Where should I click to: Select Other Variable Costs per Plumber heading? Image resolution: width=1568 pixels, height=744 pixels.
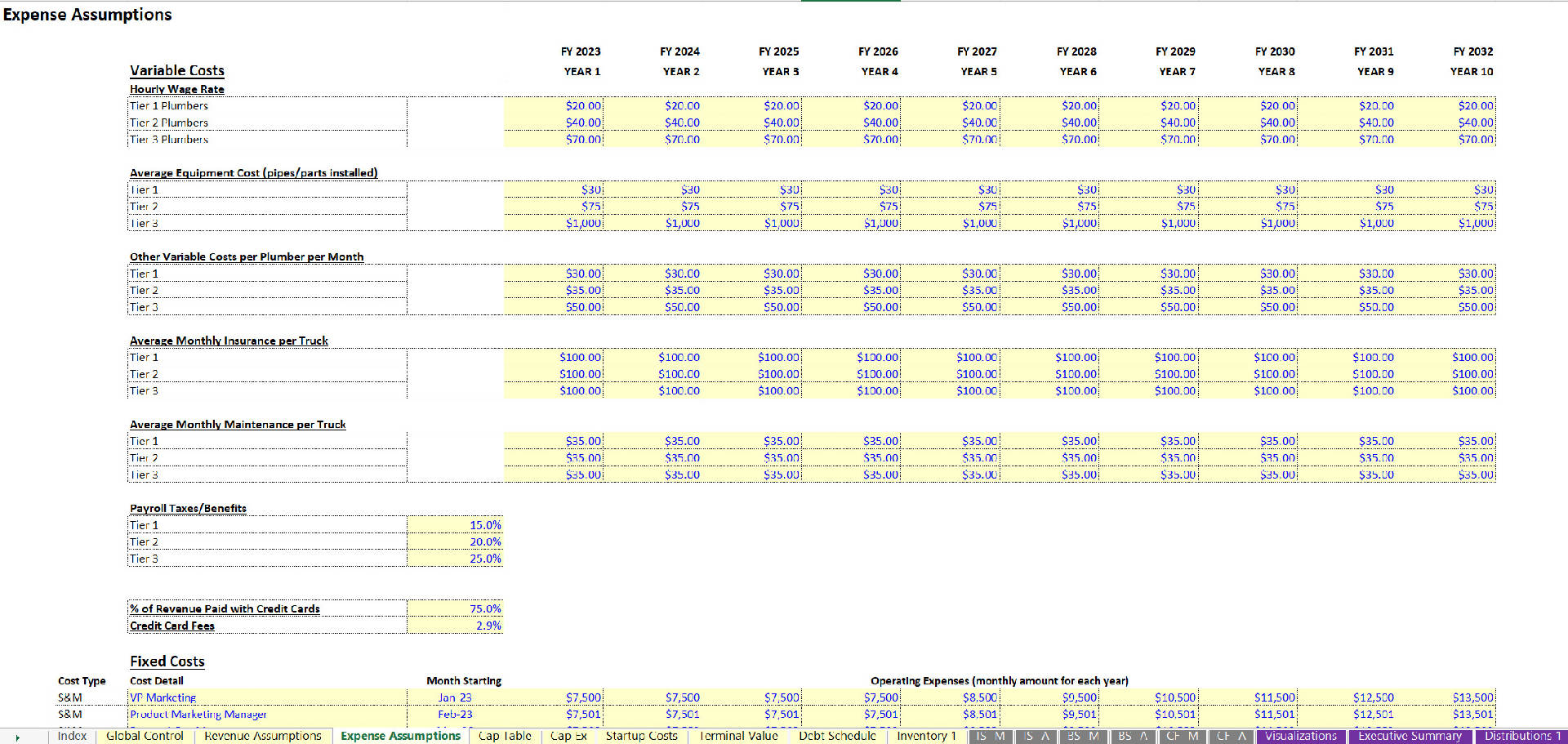tap(247, 256)
